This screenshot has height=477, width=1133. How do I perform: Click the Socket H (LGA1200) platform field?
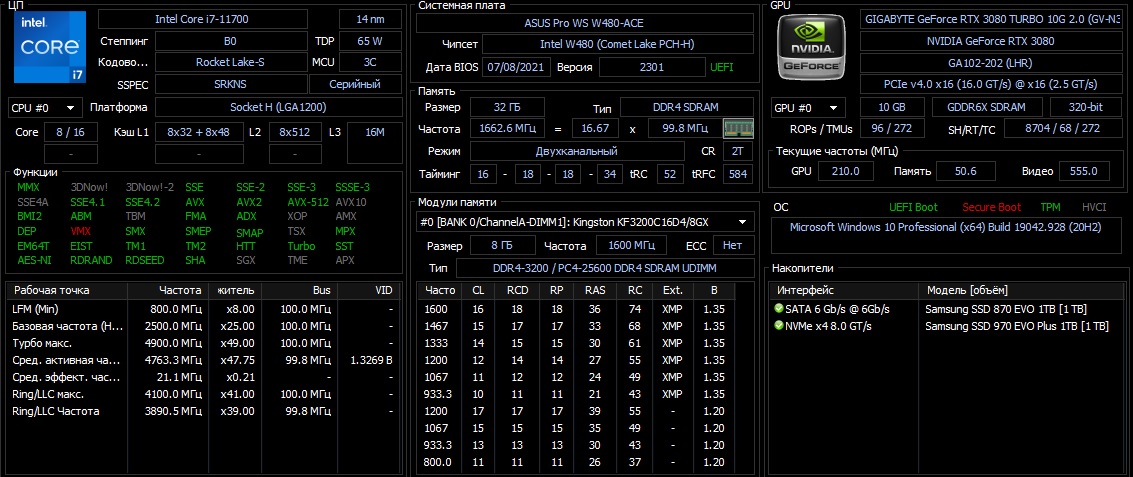click(278, 108)
